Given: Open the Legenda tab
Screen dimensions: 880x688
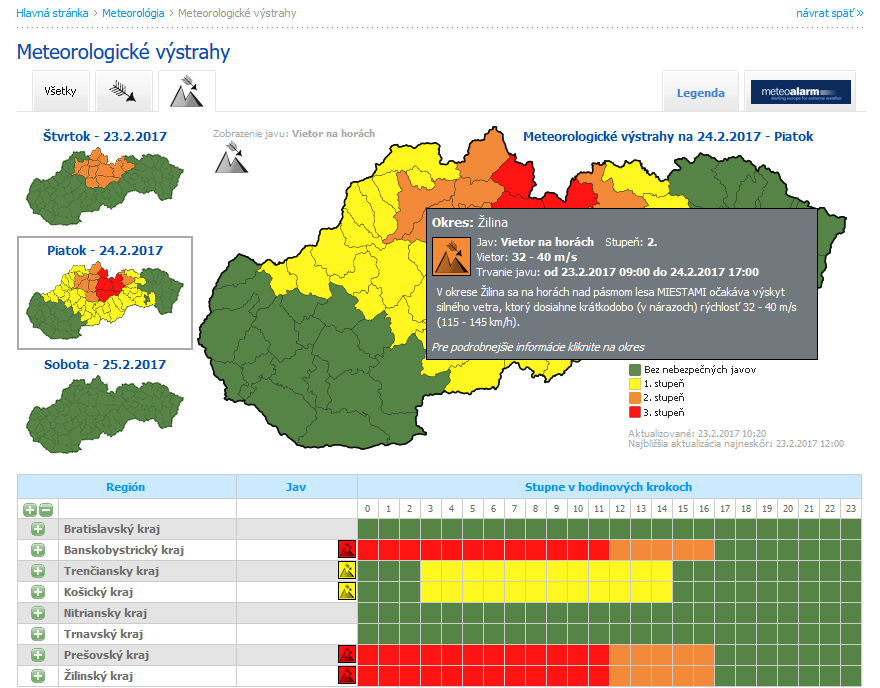Looking at the screenshot, I should pos(700,92).
